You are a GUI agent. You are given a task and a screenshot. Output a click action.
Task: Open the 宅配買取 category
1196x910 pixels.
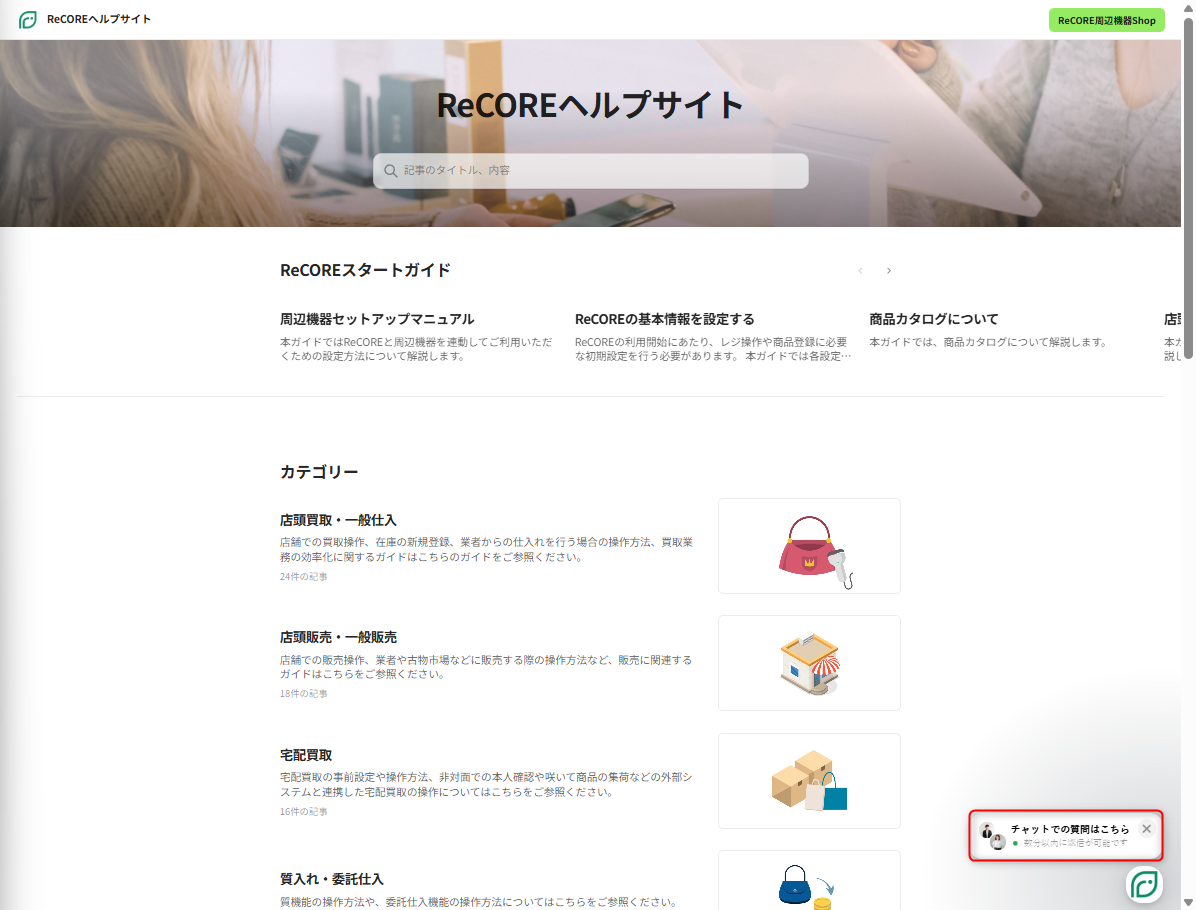(306, 755)
